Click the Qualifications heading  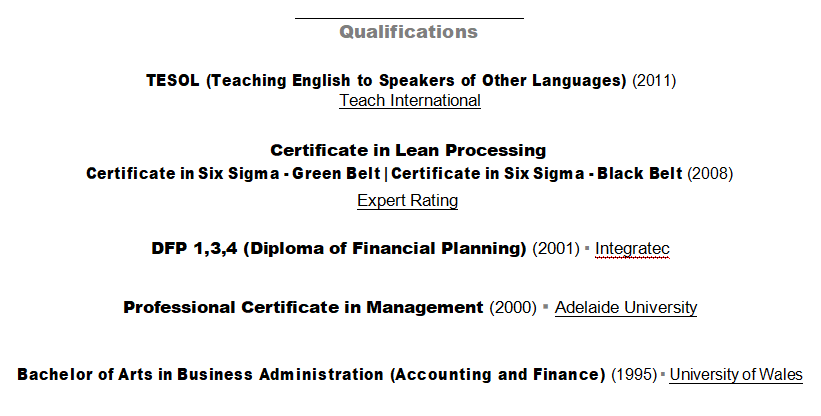click(x=408, y=32)
